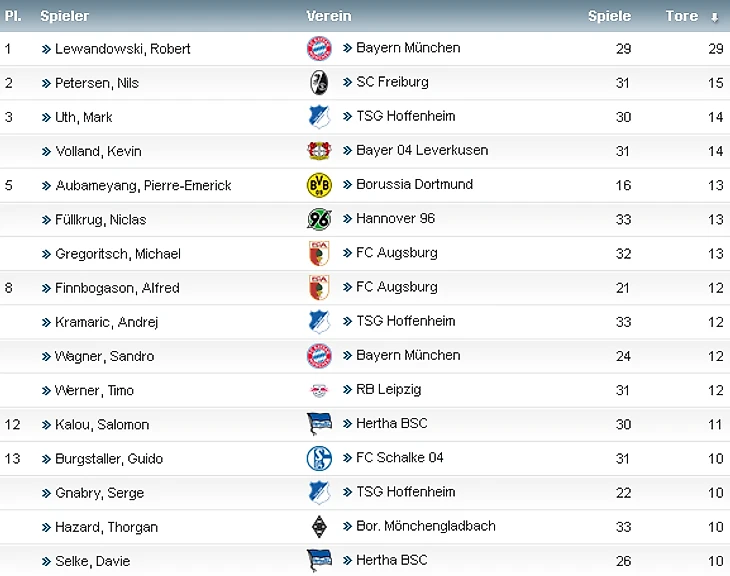
Task: Open player link Werner, Timo
Action: (x=94, y=390)
